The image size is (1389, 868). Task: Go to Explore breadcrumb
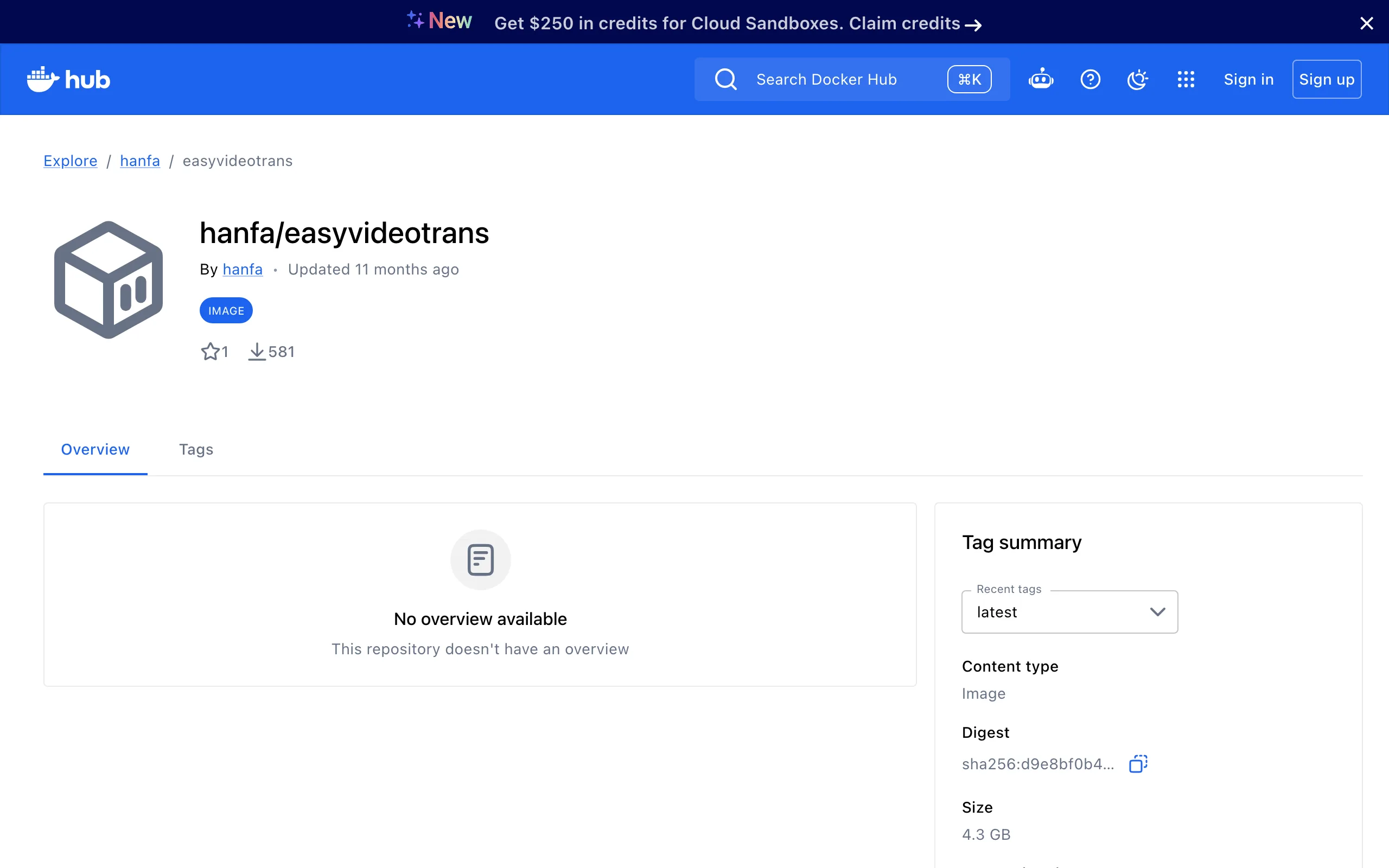click(71, 161)
